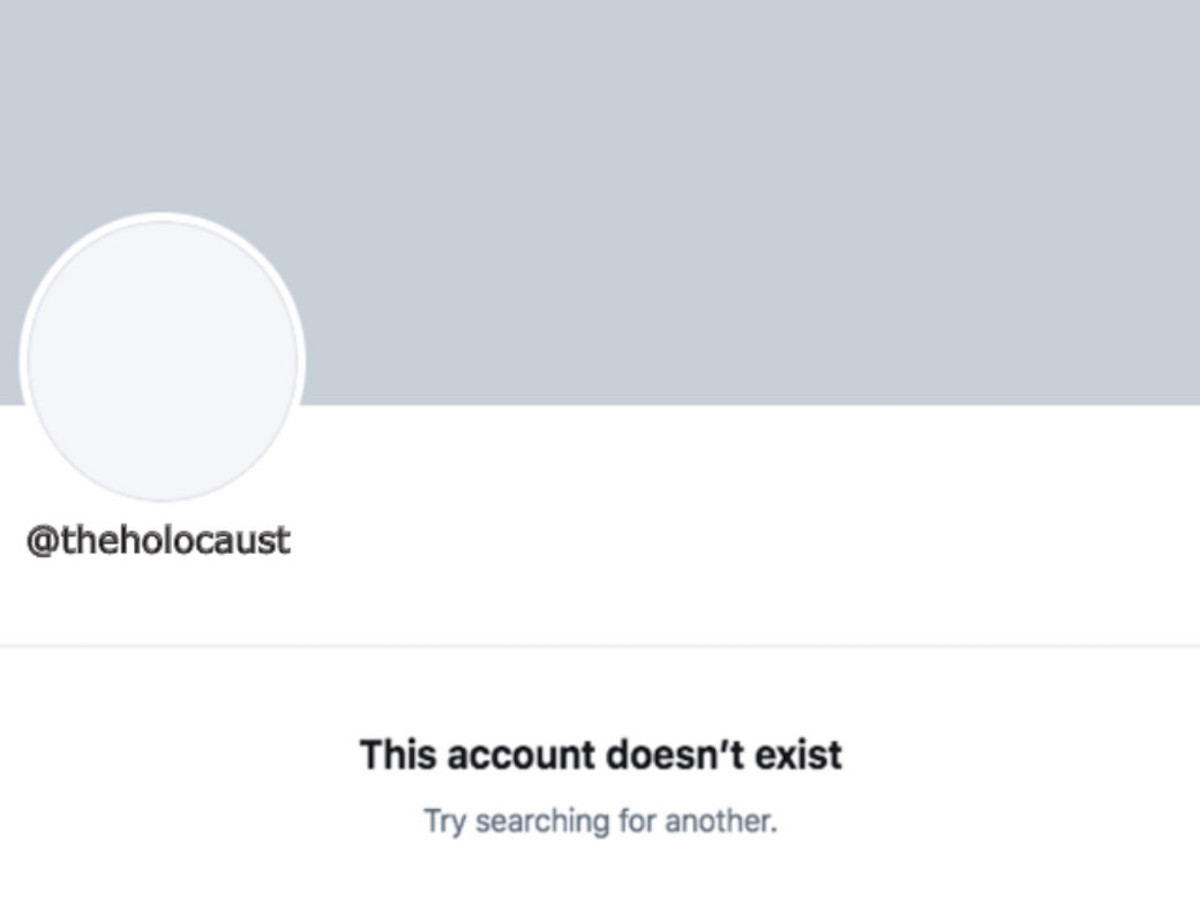Select the @theholocaust handle text
Image resolution: width=1200 pixels, height=923 pixels.
pyautogui.click(x=158, y=541)
